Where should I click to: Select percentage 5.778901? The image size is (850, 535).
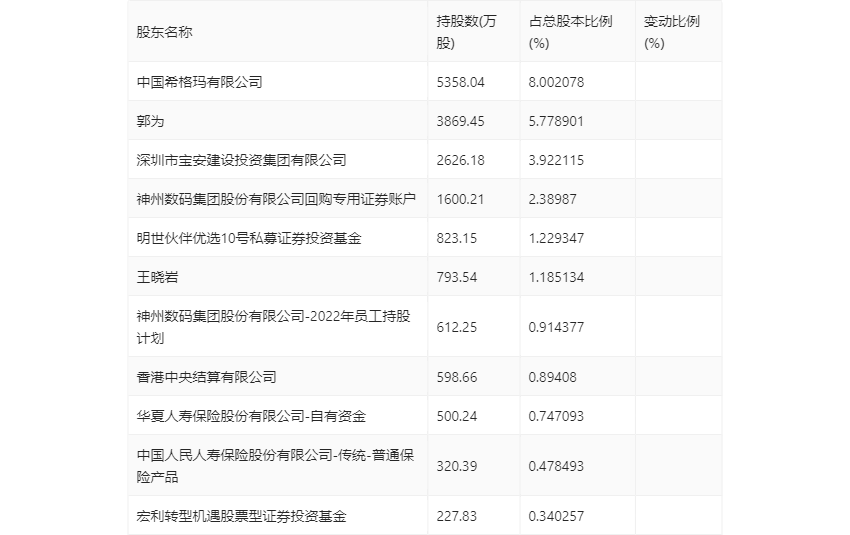point(556,121)
